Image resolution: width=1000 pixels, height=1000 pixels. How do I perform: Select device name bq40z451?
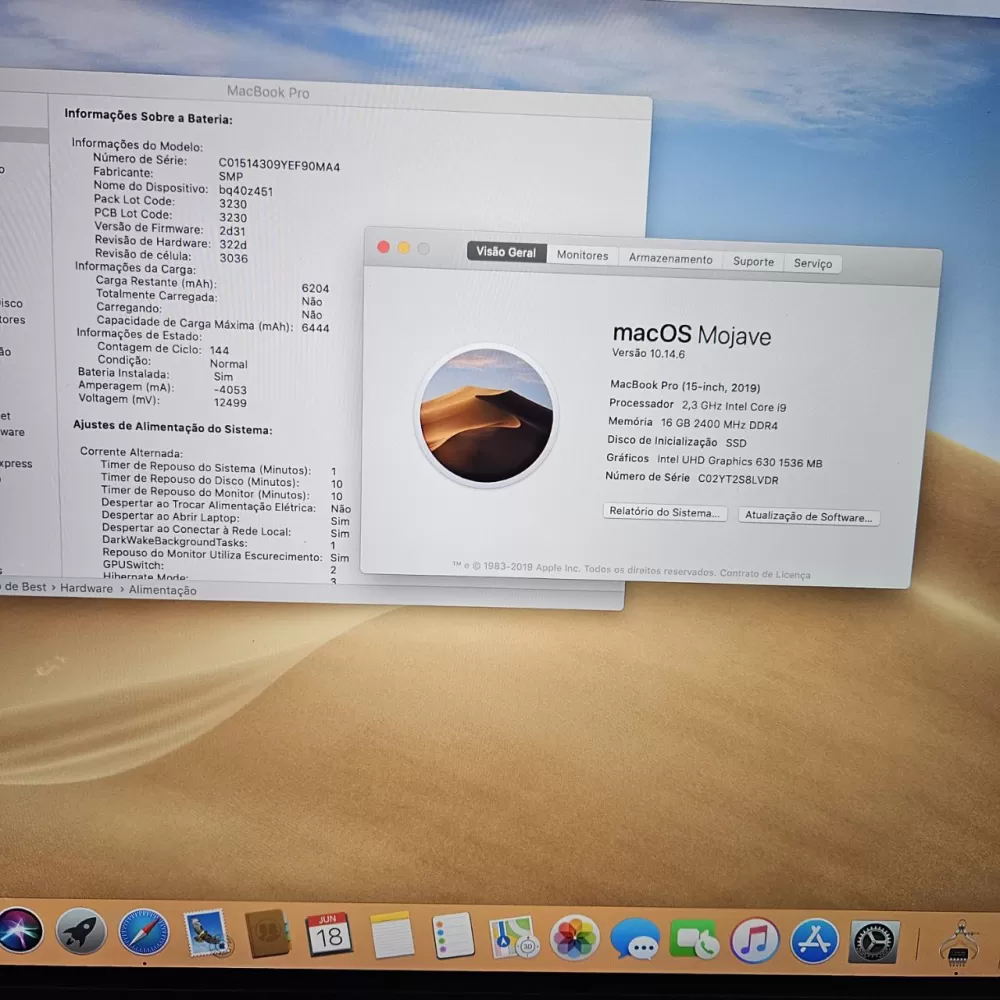click(246, 191)
